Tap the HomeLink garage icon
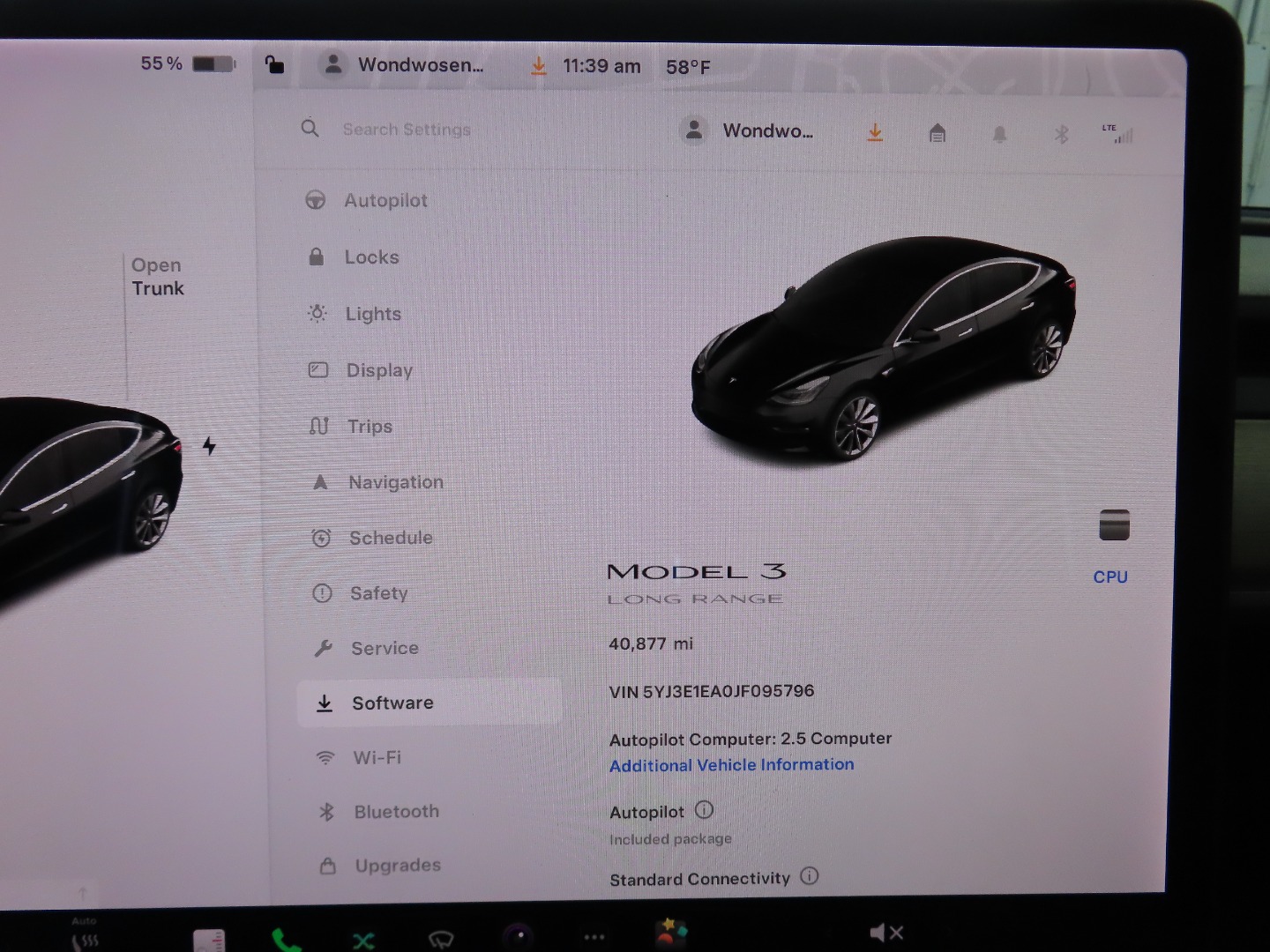The width and height of the screenshot is (1270, 952). 938,134
